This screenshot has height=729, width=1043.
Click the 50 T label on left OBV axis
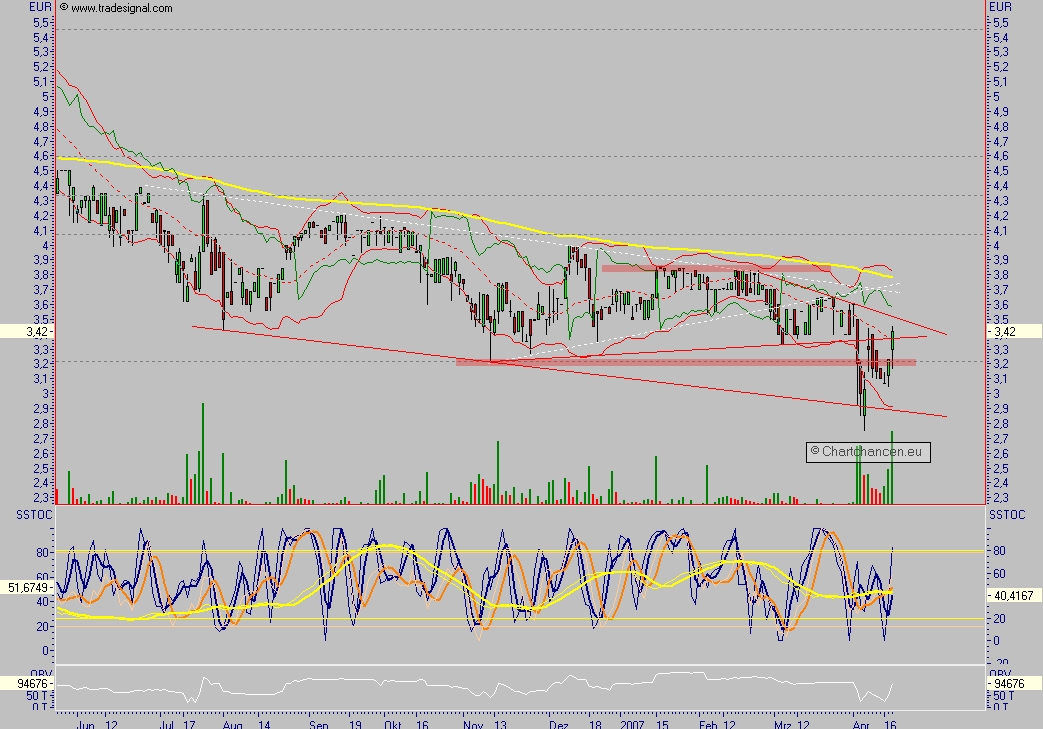37,696
